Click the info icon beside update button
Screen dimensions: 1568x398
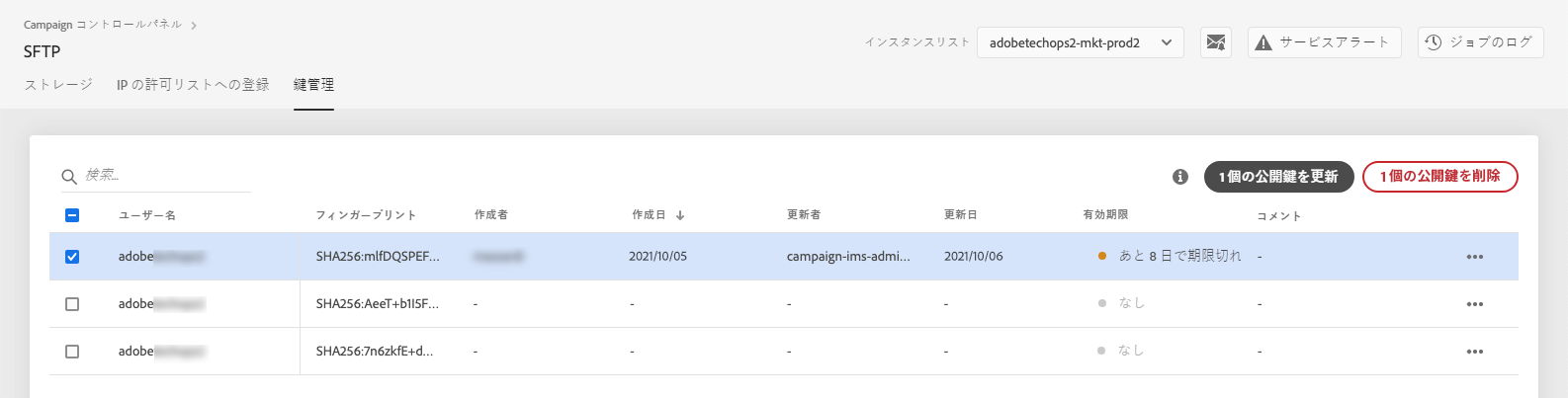click(x=1179, y=177)
